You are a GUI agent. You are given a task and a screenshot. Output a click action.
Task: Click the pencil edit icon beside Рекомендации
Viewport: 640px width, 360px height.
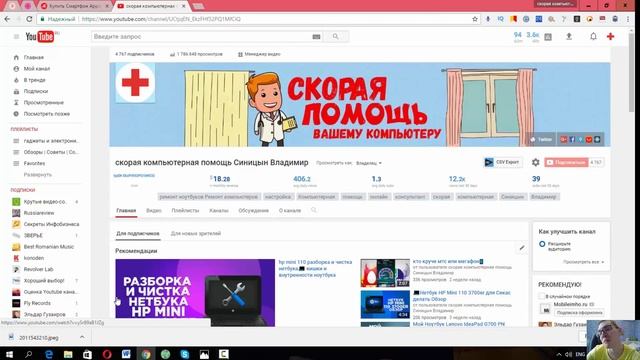coord(522,248)
